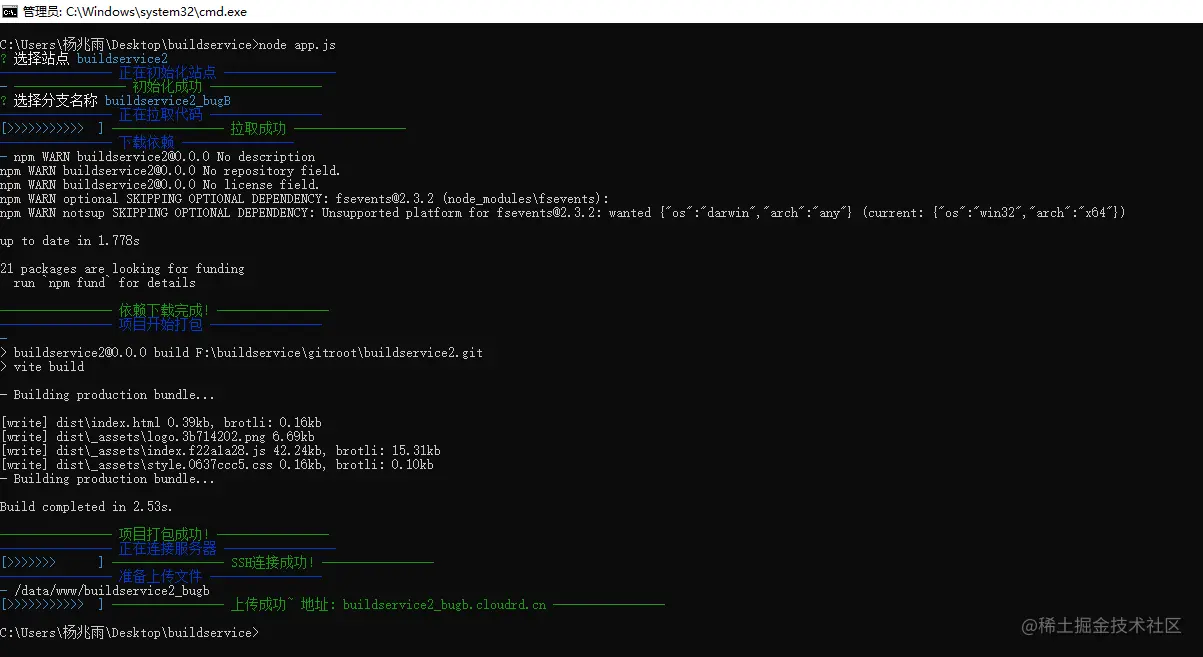Click the 'index.f22a1a28.js 42.24kb' write line
The height and width of the screenshot is (657, 1203).
220,451
